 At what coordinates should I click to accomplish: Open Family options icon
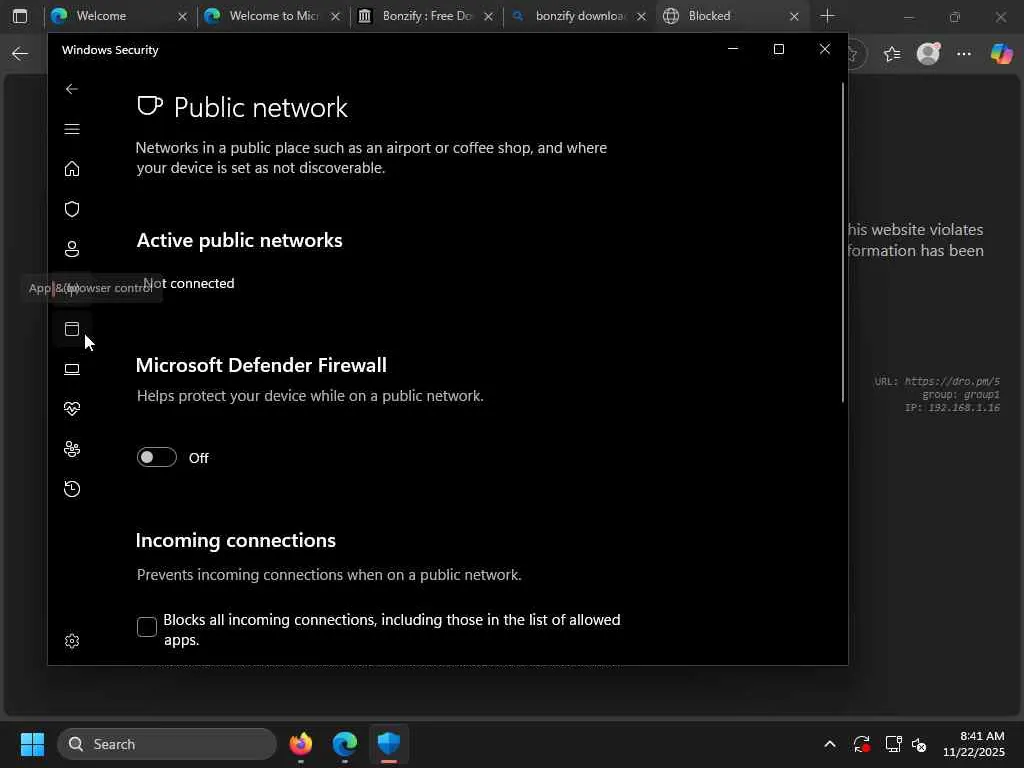(x=72, y=449)
